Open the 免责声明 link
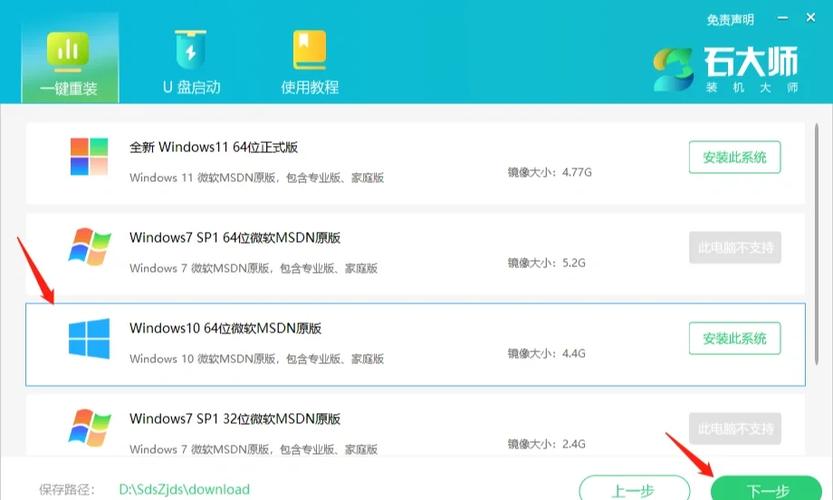Image resolution: width=833 pixels, height=500 pixels. [x=730, y=20]
